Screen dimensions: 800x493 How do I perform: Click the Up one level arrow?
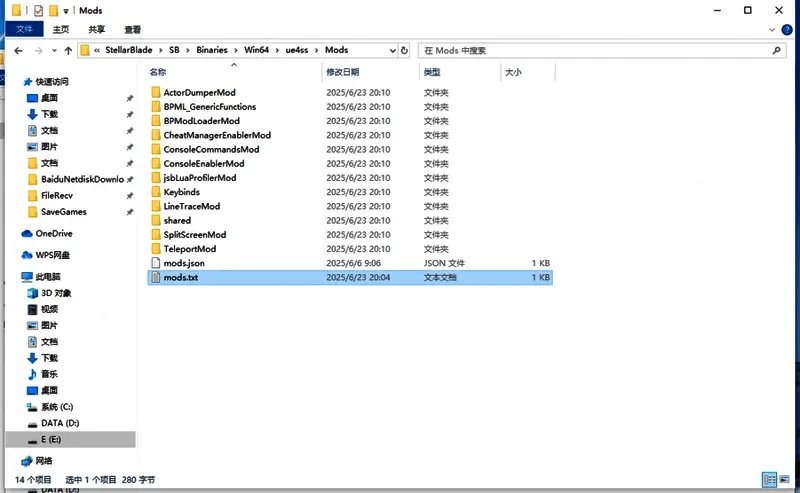click(68, 50)
